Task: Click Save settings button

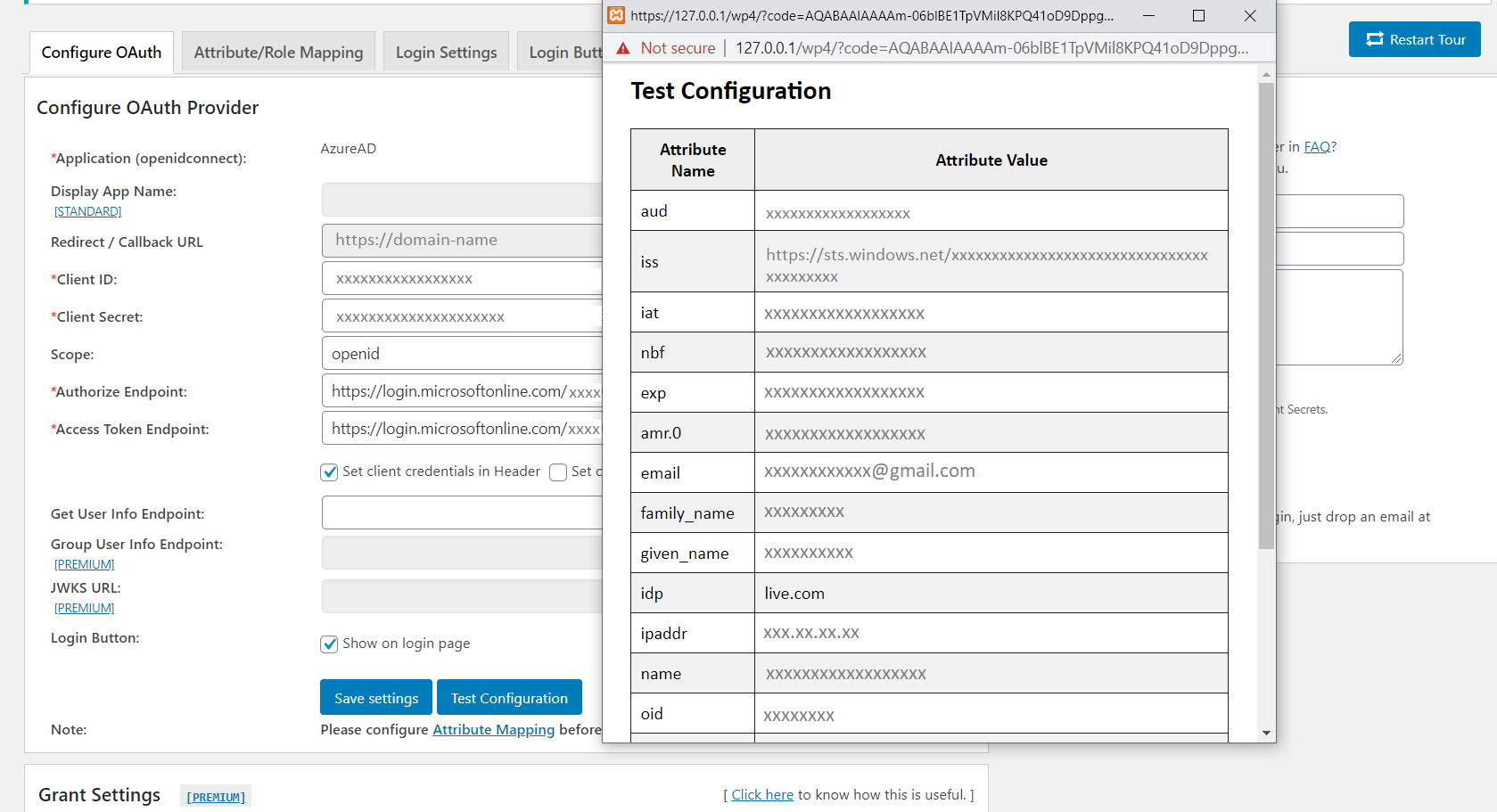Action: tap(376, 698)
